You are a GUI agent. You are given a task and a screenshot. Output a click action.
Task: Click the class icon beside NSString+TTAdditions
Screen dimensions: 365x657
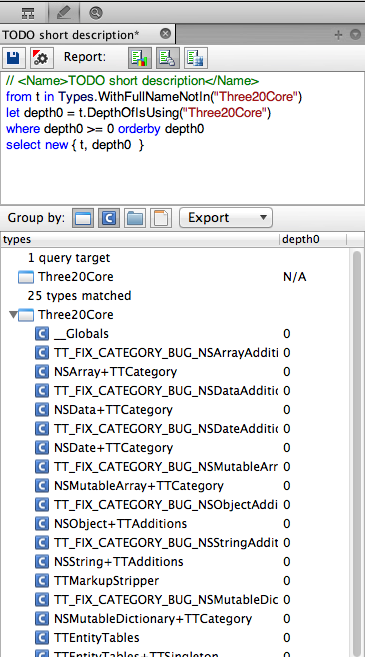coord(41,562)
